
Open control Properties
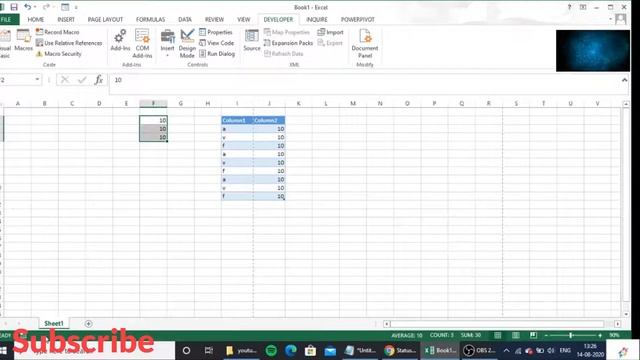click(216, 32)
